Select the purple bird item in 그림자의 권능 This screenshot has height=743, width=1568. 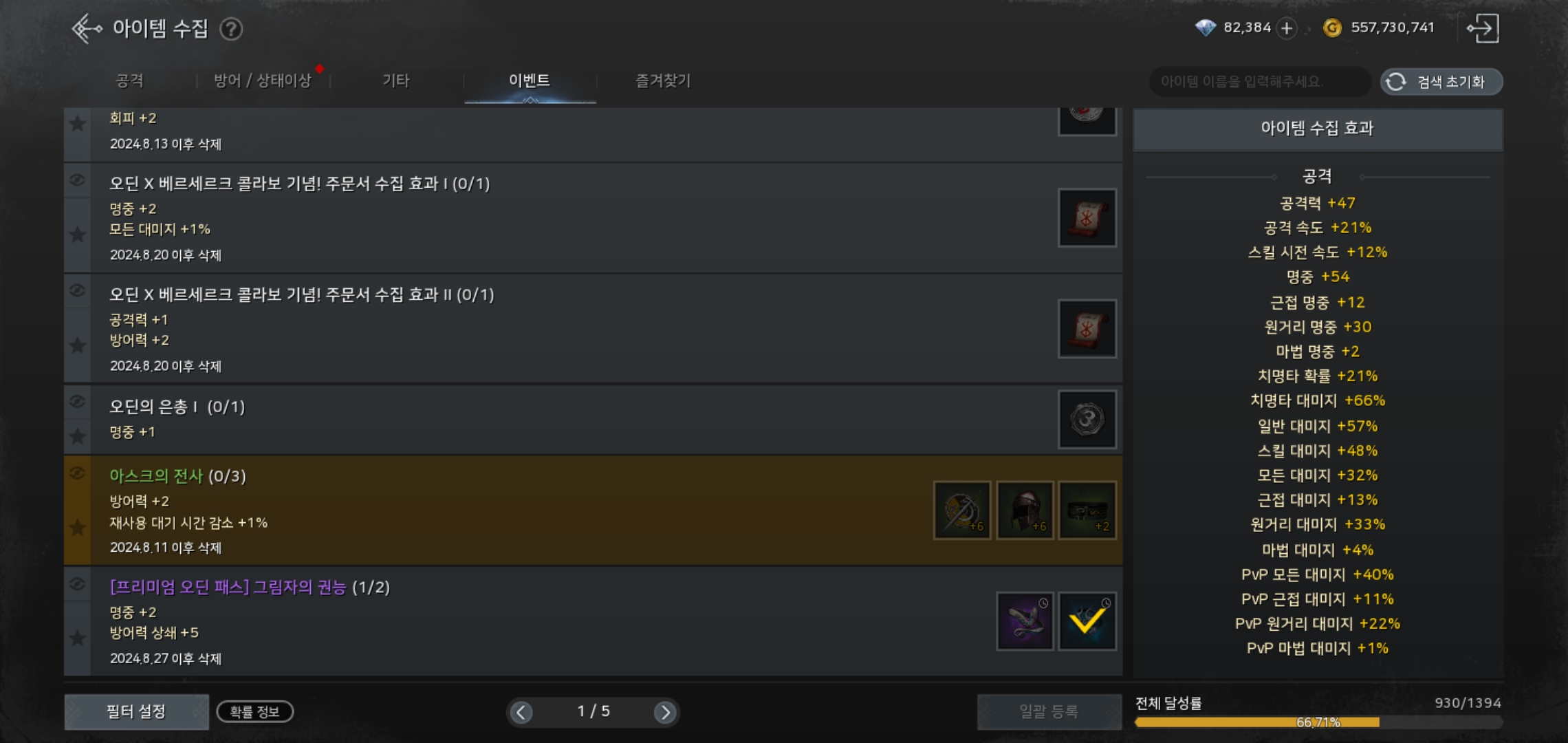coord(1025,621)
